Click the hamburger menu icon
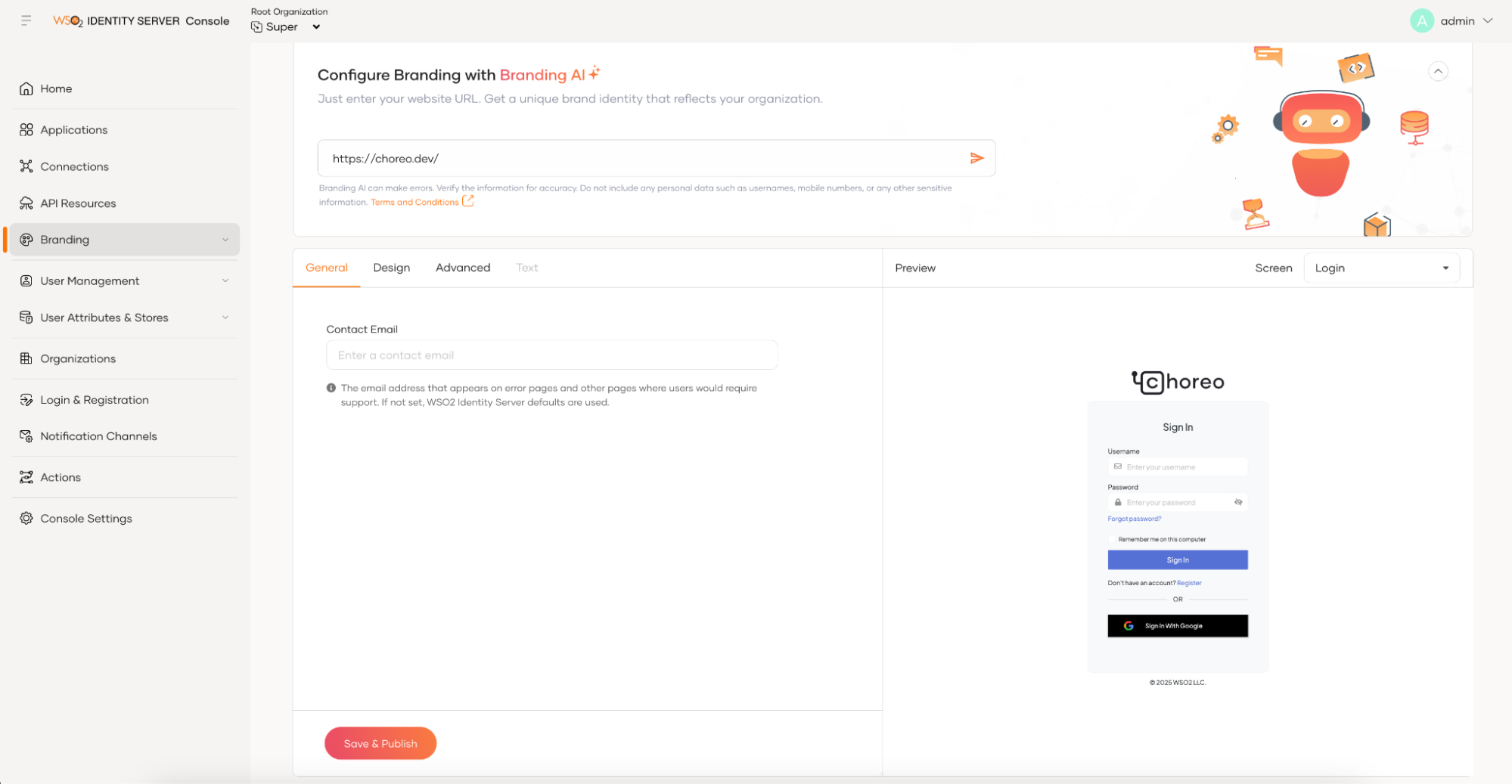Screen dimensions: 1512x784 tap(26, 20)
